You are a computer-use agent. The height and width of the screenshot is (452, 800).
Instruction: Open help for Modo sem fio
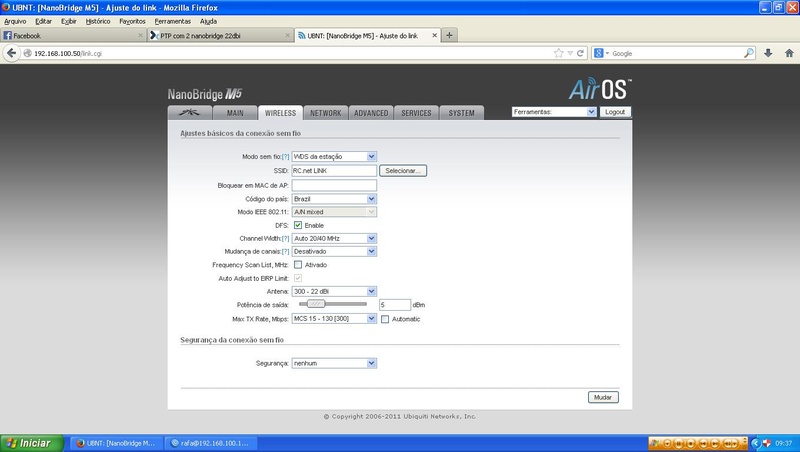[286, 157]
